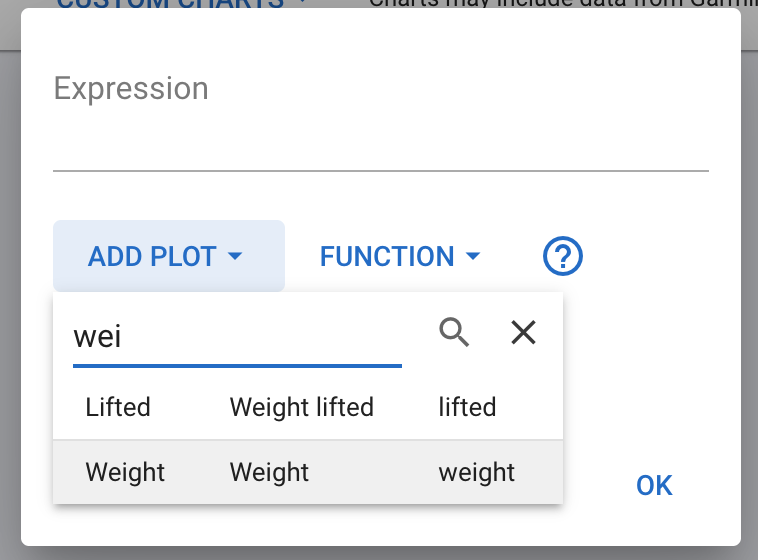Viewport: 758px width, 560px height.
Task: Open the CUSTOM CHARTS dropdown behind dialog
Action: 180,4
